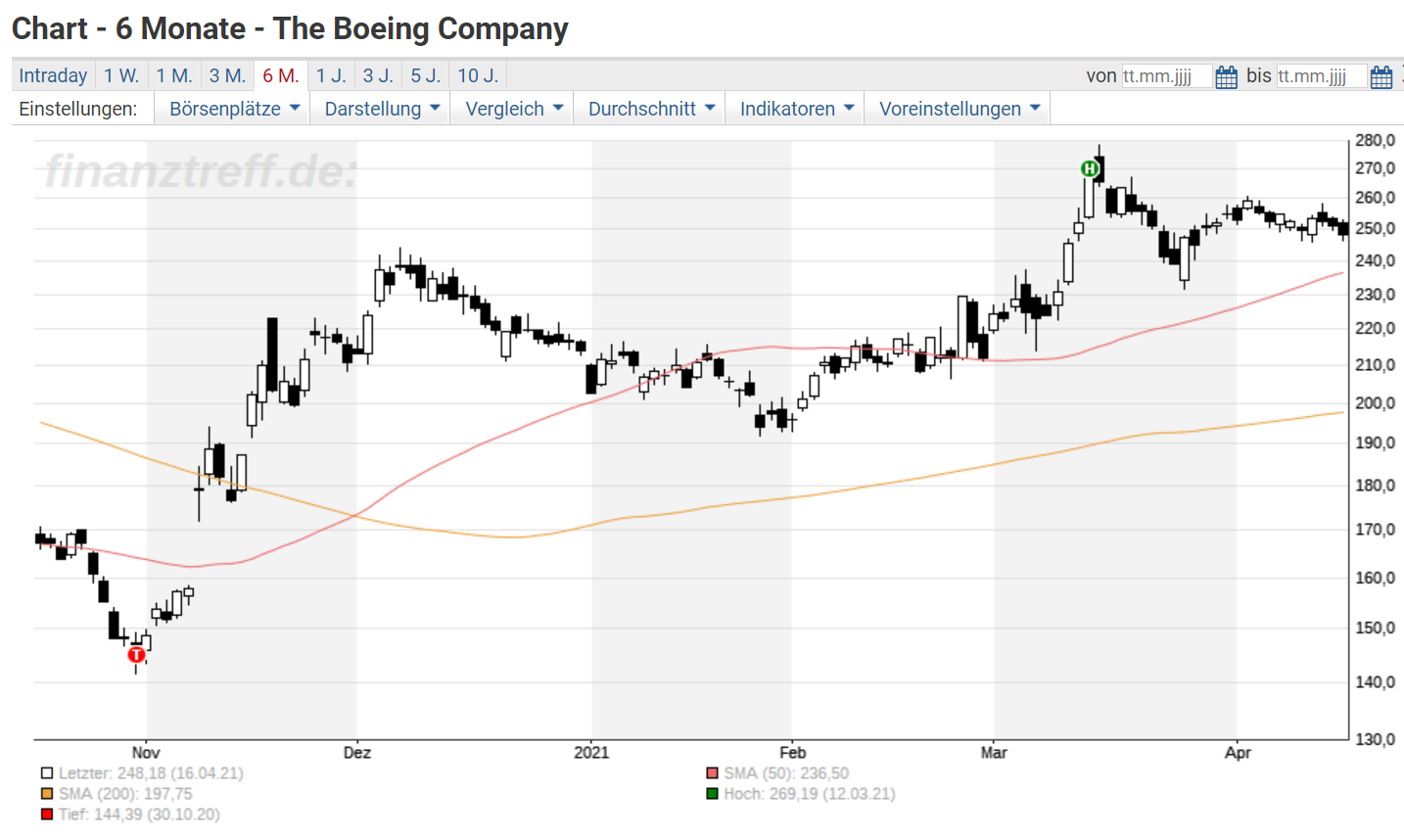Select the 6 M. timeframe tab
Viewport: 1404px width, 840px height.
pos(281,75)
